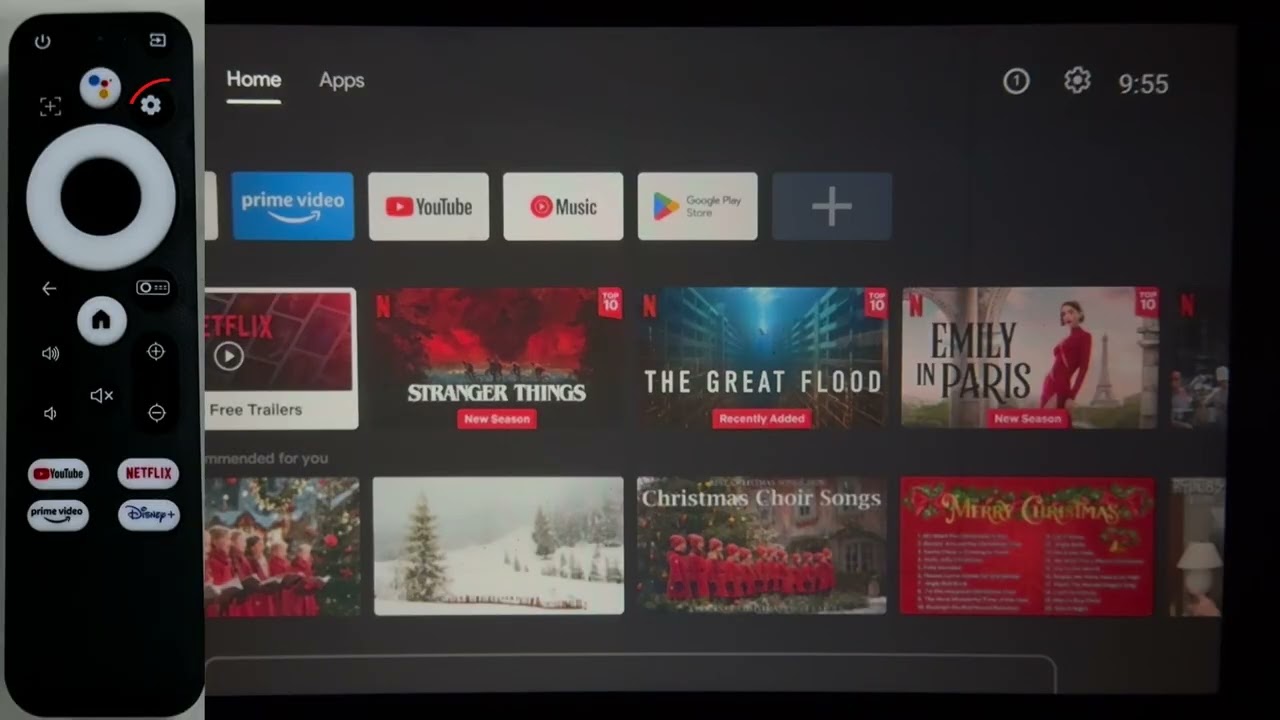Open the Merry Christmas playlist thumbnail
1280x720 pixels.
point(1027,545)
